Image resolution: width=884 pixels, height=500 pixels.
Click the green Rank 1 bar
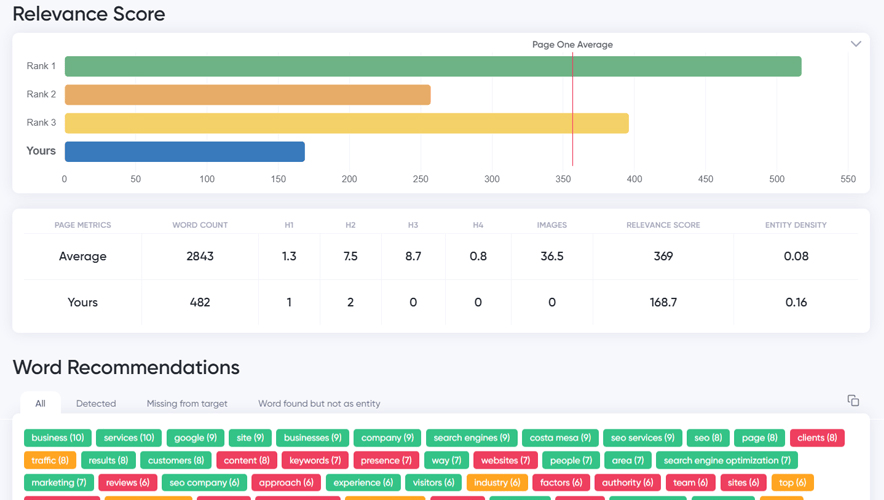pos(433,67)
